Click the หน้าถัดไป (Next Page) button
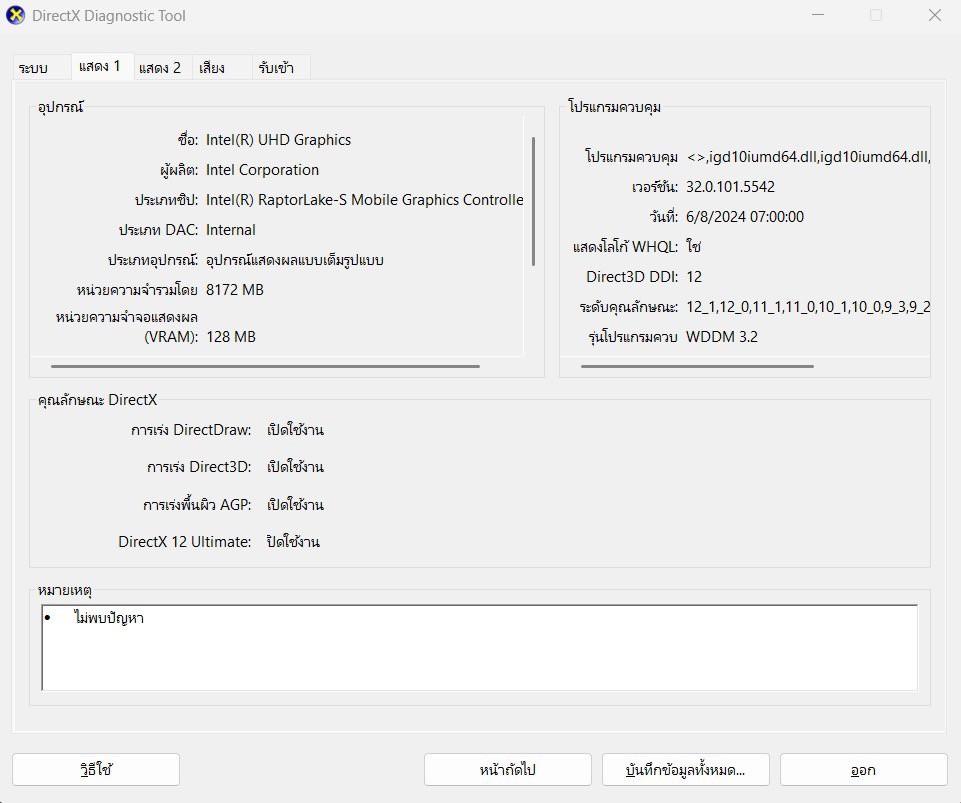This screenshot has width=961, height=803. [x=508, y=769]
